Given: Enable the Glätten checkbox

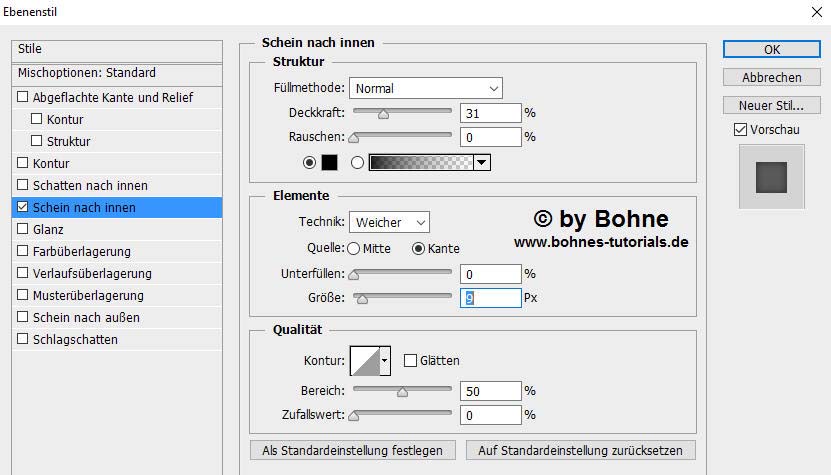Looking at the screenshot, I should tap(410, 360).
